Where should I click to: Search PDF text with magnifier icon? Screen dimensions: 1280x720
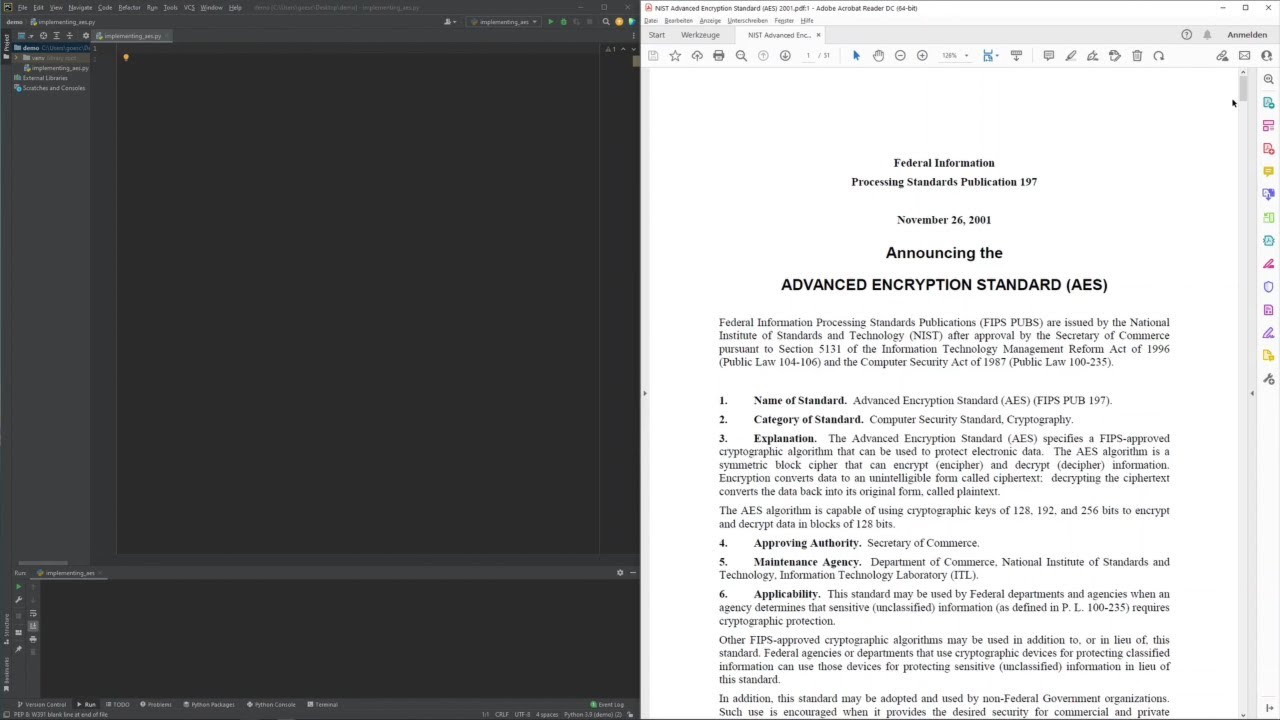point(741,56)
